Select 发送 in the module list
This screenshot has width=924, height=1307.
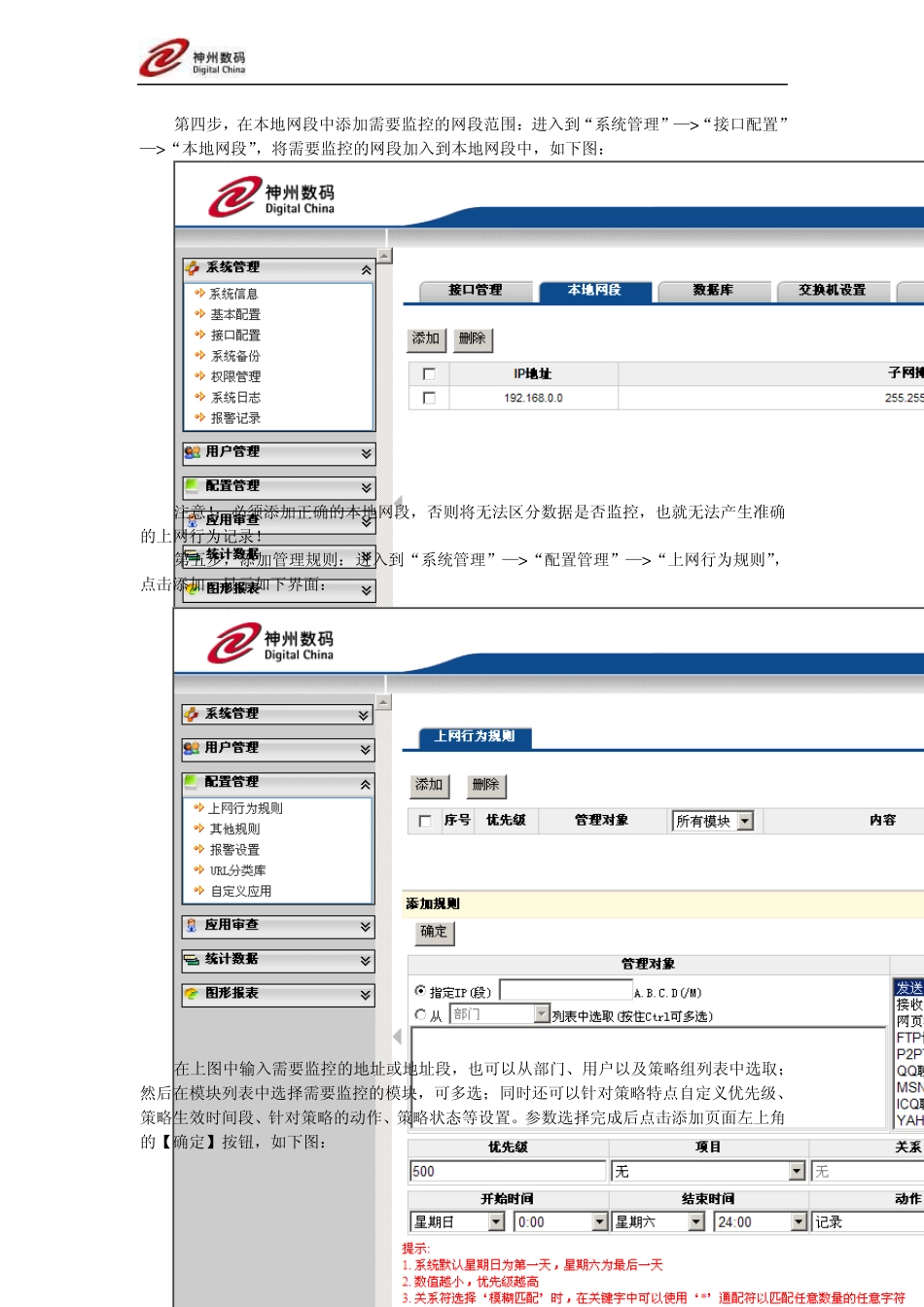click(909, 987)
